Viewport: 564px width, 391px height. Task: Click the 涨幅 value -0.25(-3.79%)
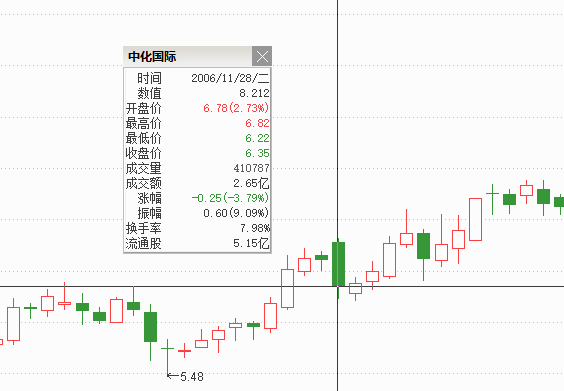[230, 198]
